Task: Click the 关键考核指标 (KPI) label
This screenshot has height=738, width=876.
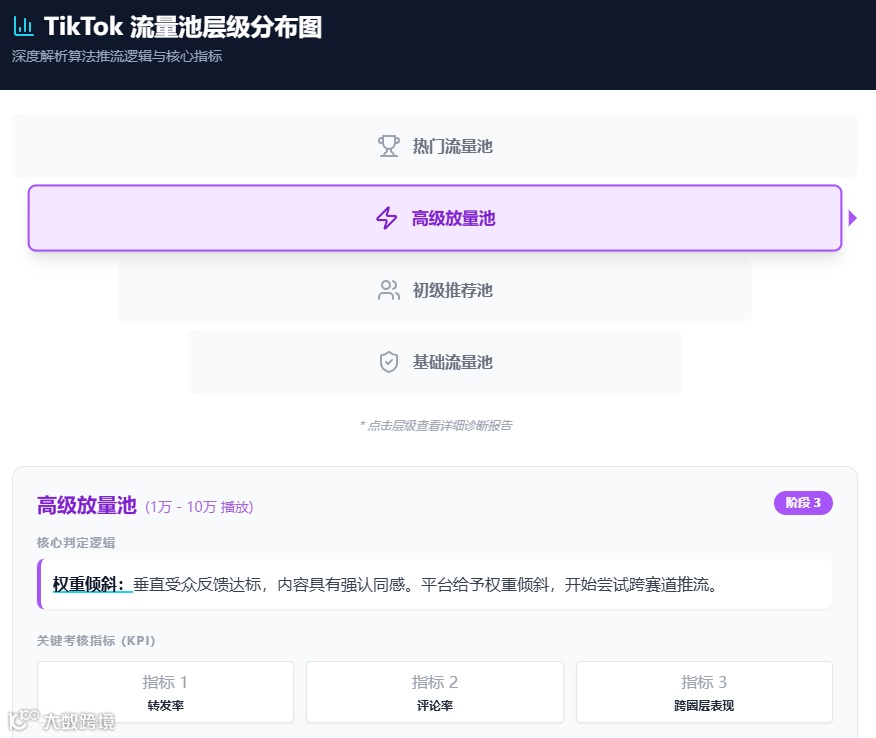Action: pyautogui.click(x=96, y=641)
